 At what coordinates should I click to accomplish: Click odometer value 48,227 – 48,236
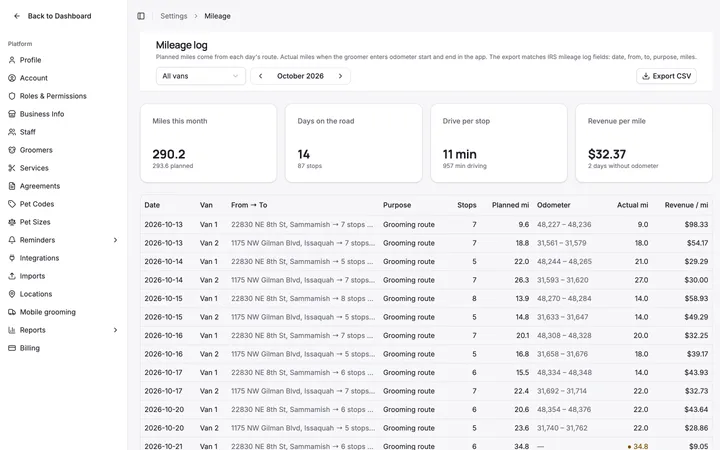[x=564, y=225]
